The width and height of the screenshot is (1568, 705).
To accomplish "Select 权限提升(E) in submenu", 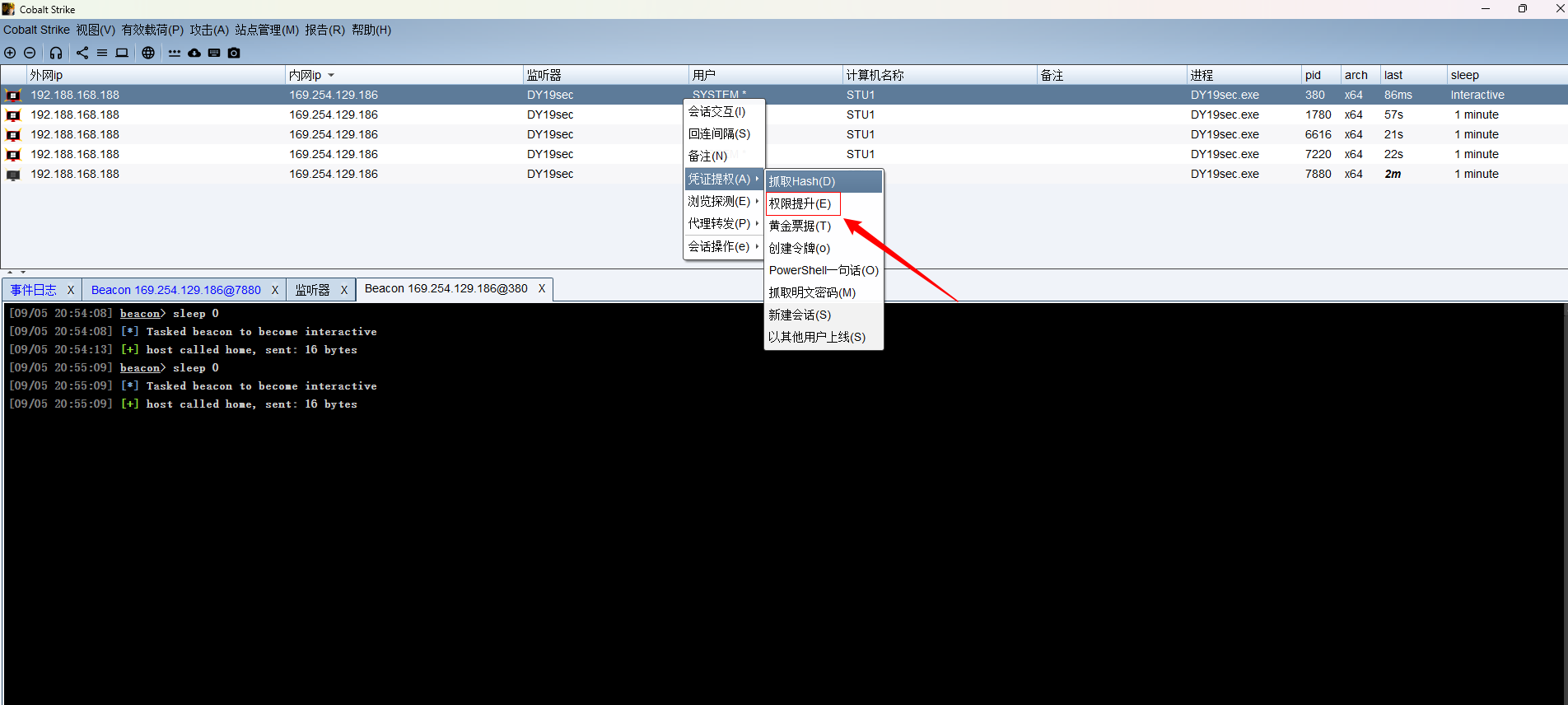I will coord(824,203).
